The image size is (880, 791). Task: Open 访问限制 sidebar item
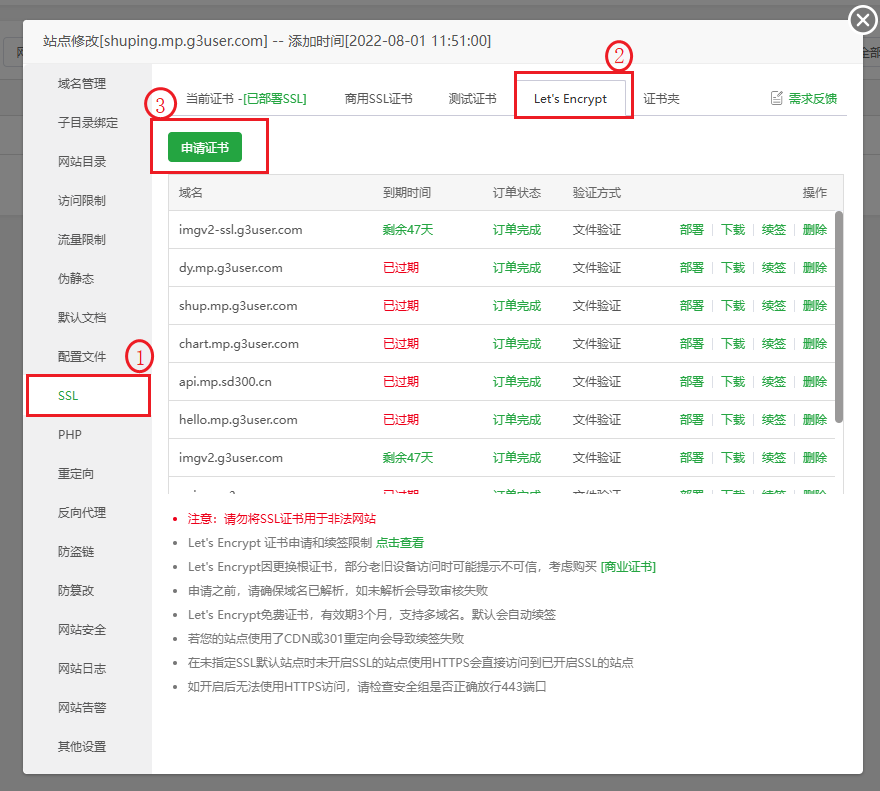pyautogui.click(x=82, y=200)
